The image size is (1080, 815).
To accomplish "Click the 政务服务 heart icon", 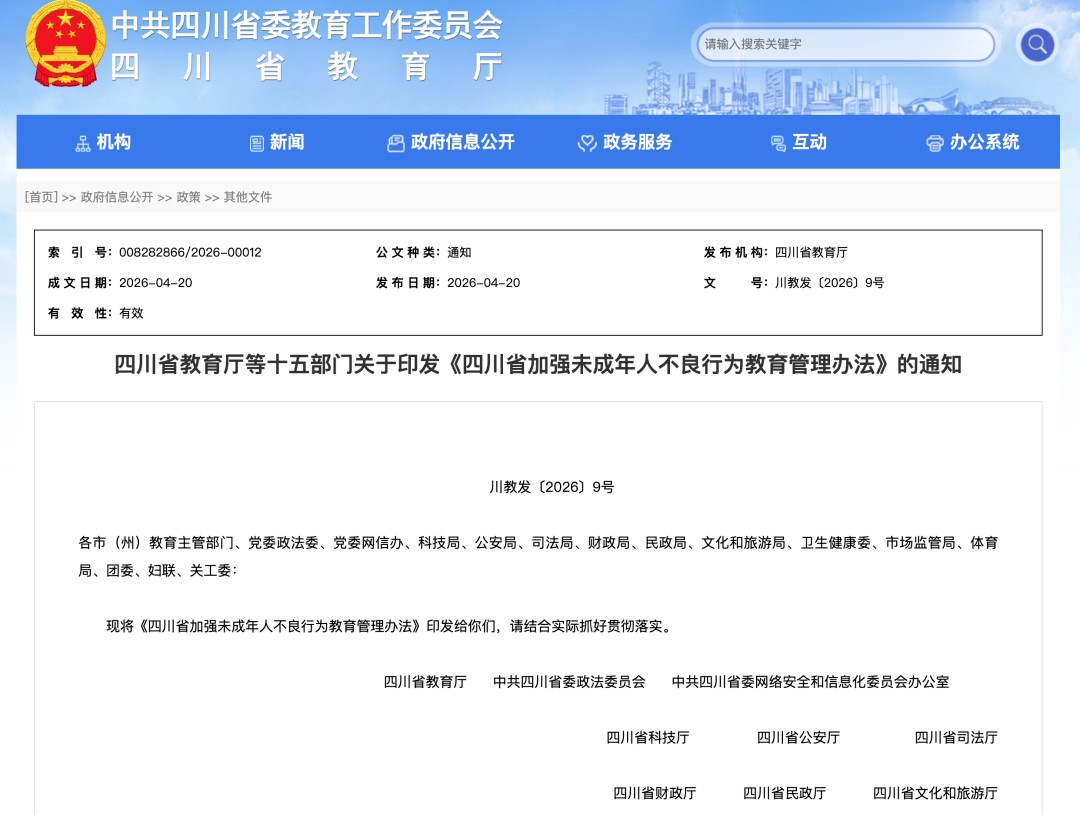I will tap(587, 143).
